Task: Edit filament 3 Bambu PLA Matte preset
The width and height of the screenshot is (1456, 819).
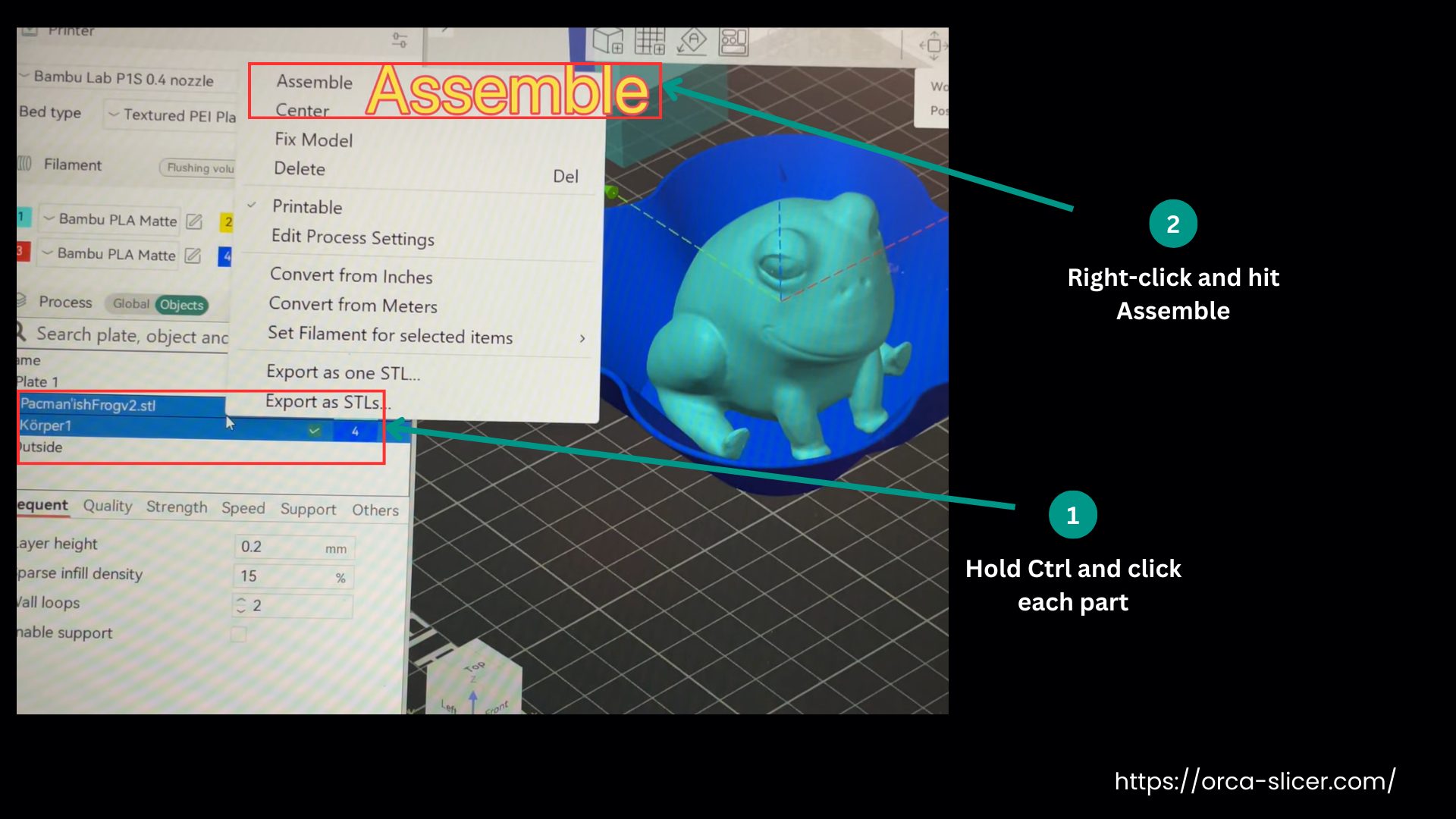Action: 193,256
